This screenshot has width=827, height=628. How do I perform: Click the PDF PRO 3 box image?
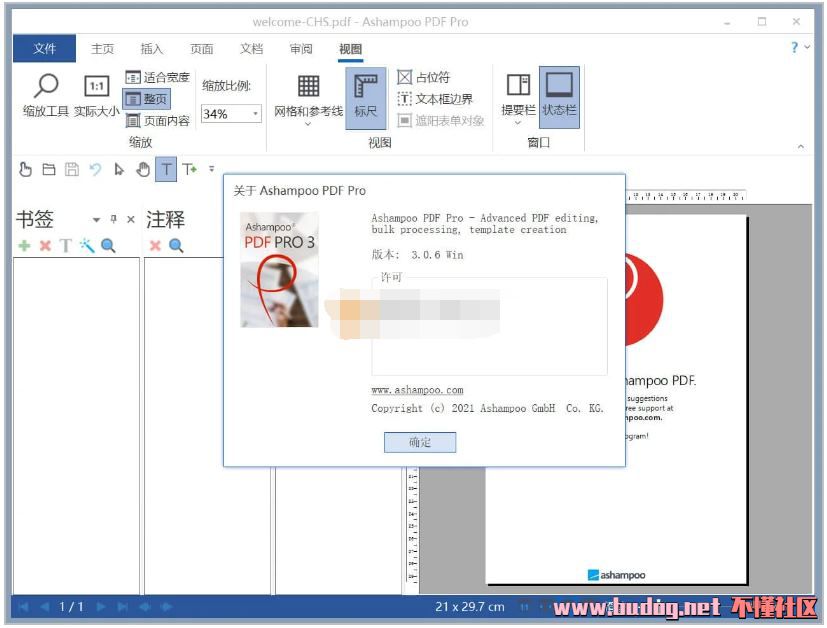click(x=280, y=269)
